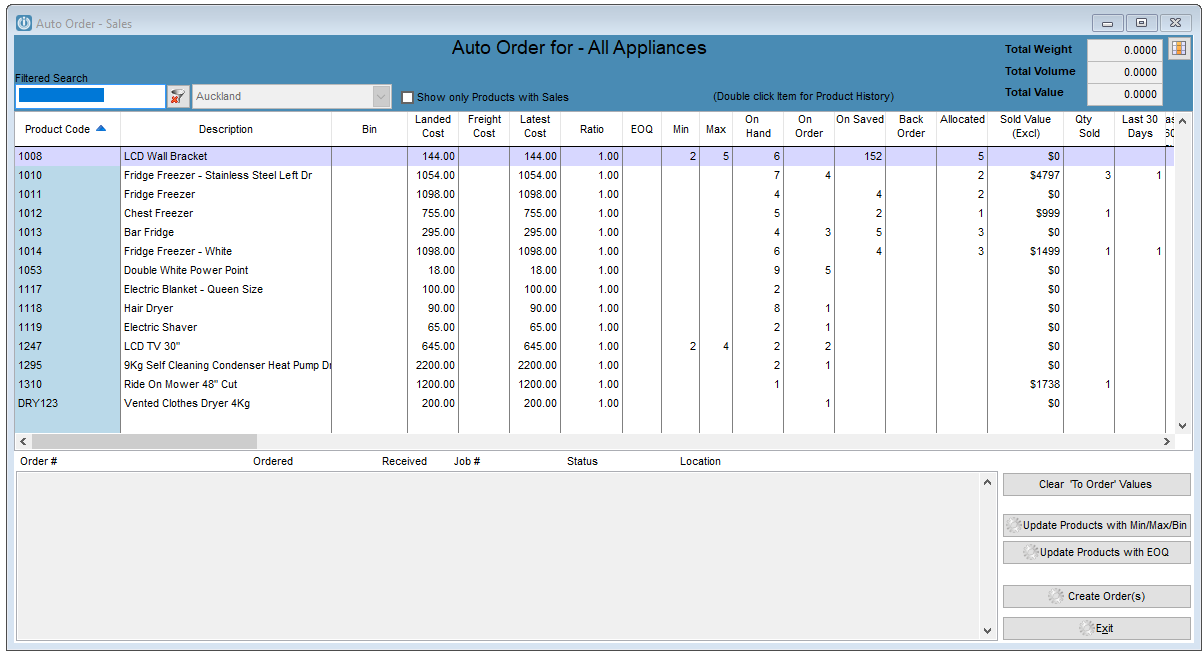The height and width of the screenshot is (654, 1203).
Task: Click the Total Weight value field
Action: coord(1125,50)
